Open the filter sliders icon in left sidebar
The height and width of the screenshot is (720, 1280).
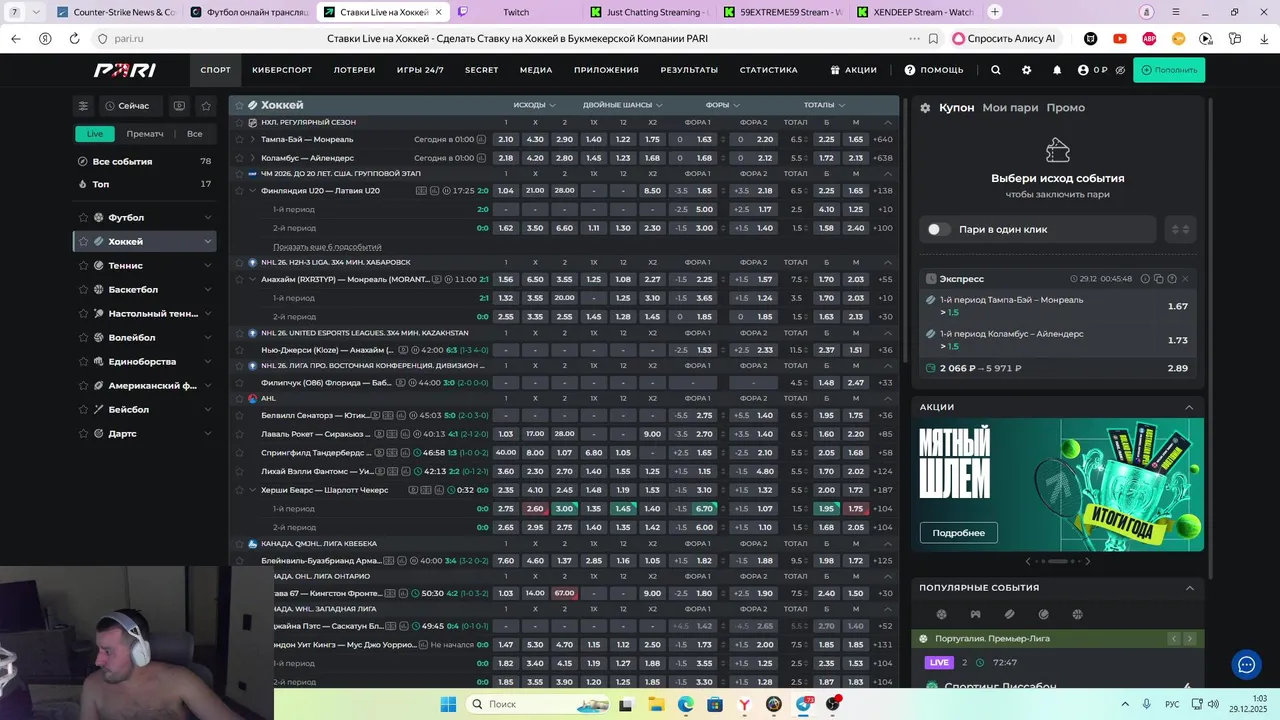[x=84, y=106]
